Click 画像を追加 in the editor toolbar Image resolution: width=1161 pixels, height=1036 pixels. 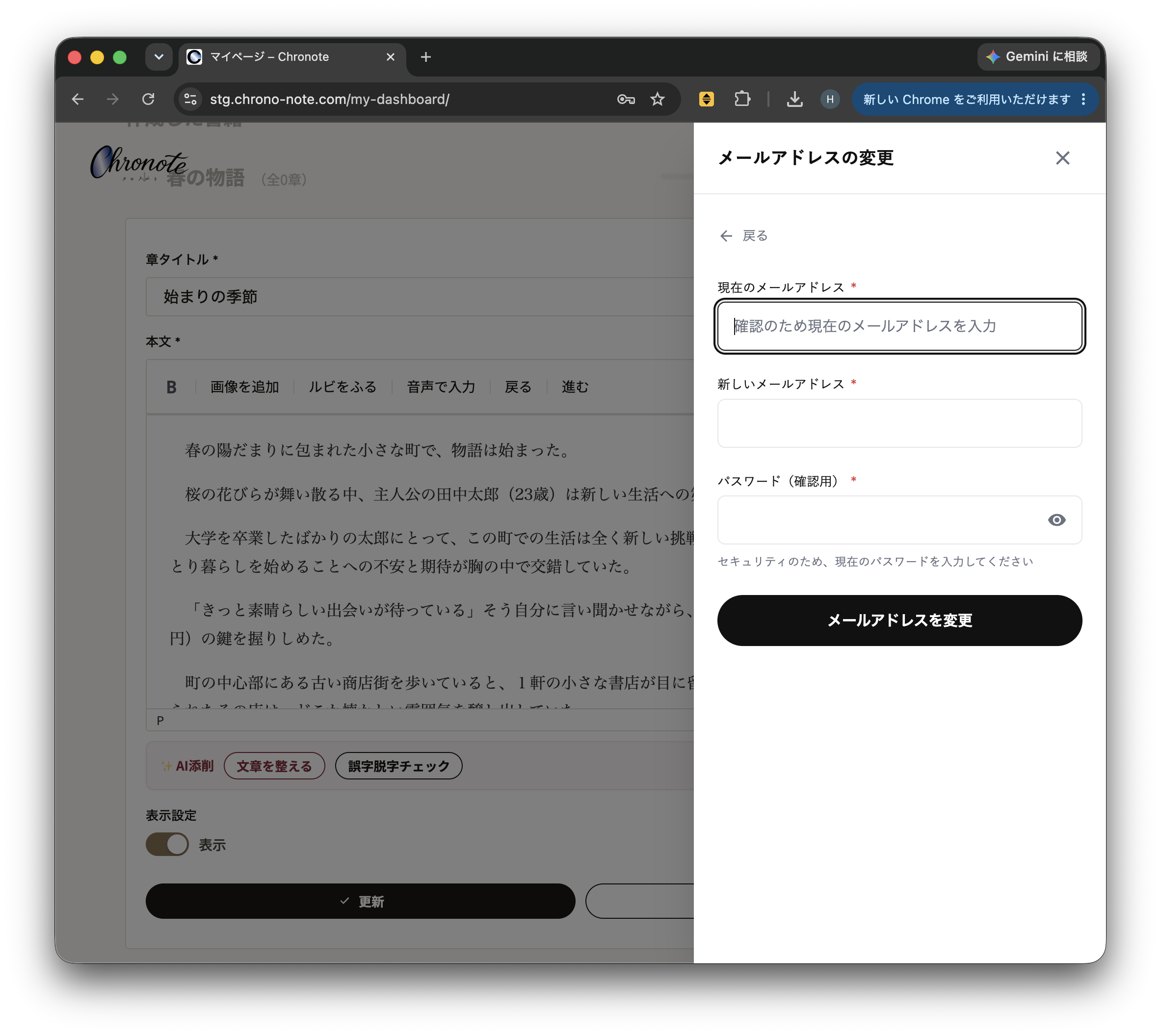tap(244, 387)
